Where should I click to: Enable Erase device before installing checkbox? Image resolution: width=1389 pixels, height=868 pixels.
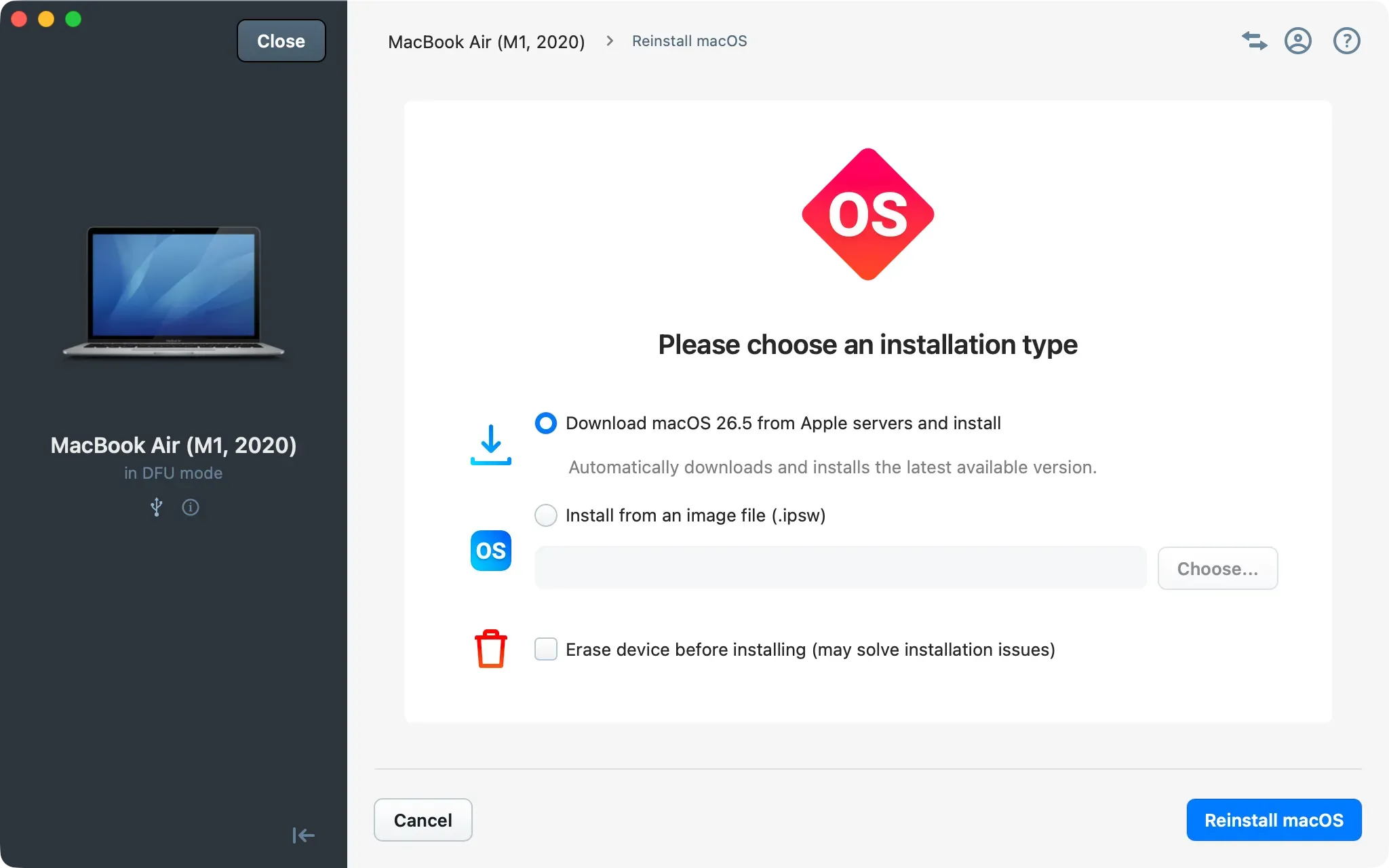[x=546, y=649]
